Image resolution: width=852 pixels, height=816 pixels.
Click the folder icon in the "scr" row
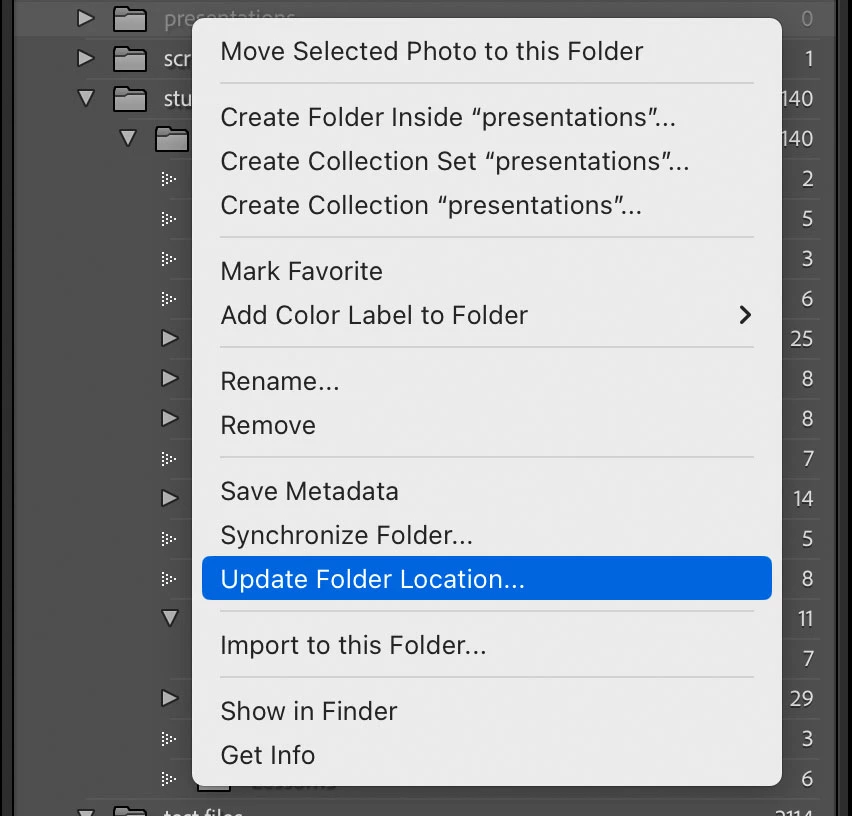pos(130,59)
